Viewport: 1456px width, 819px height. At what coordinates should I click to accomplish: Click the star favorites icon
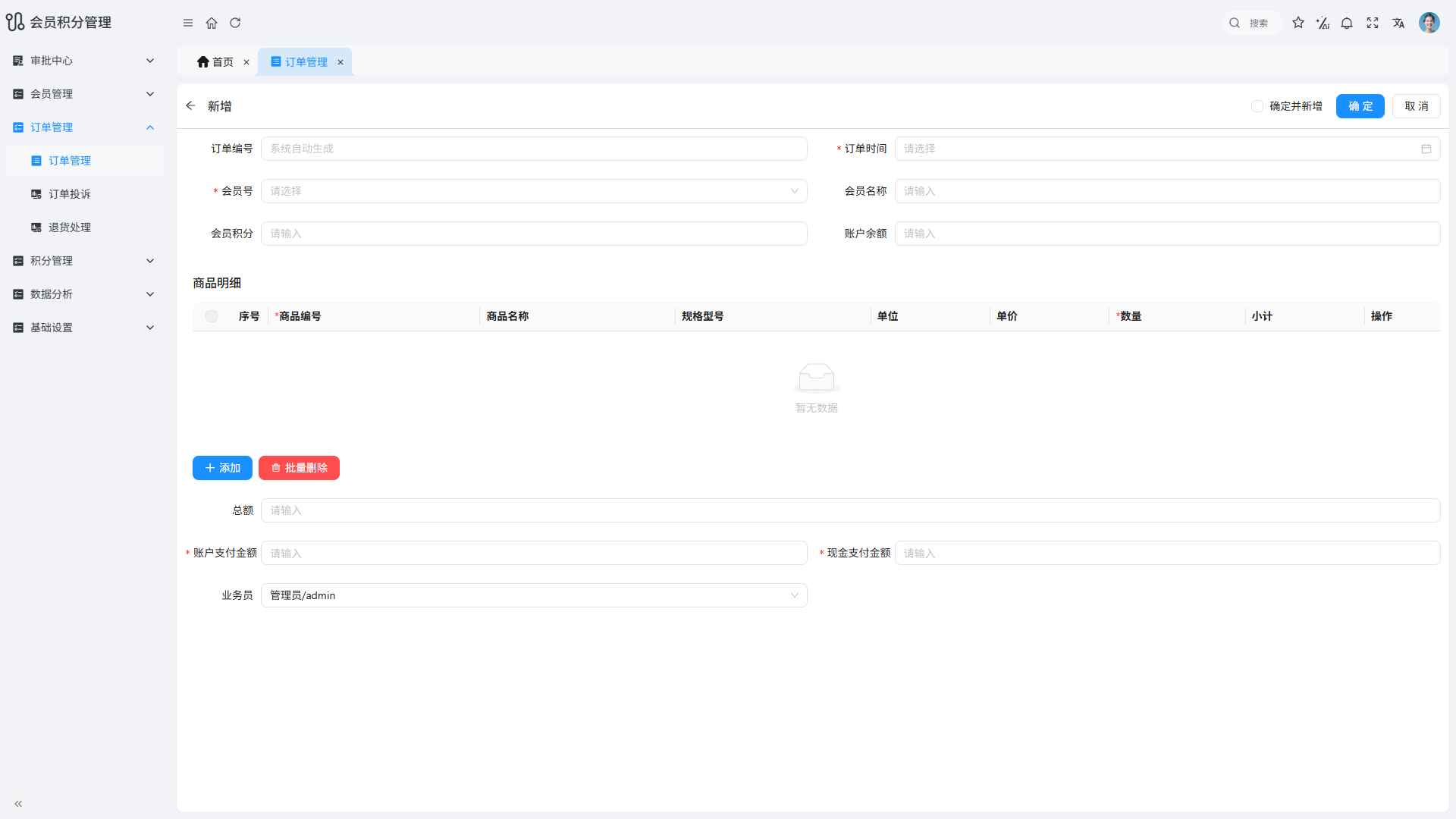click(x=1298, y=23)
